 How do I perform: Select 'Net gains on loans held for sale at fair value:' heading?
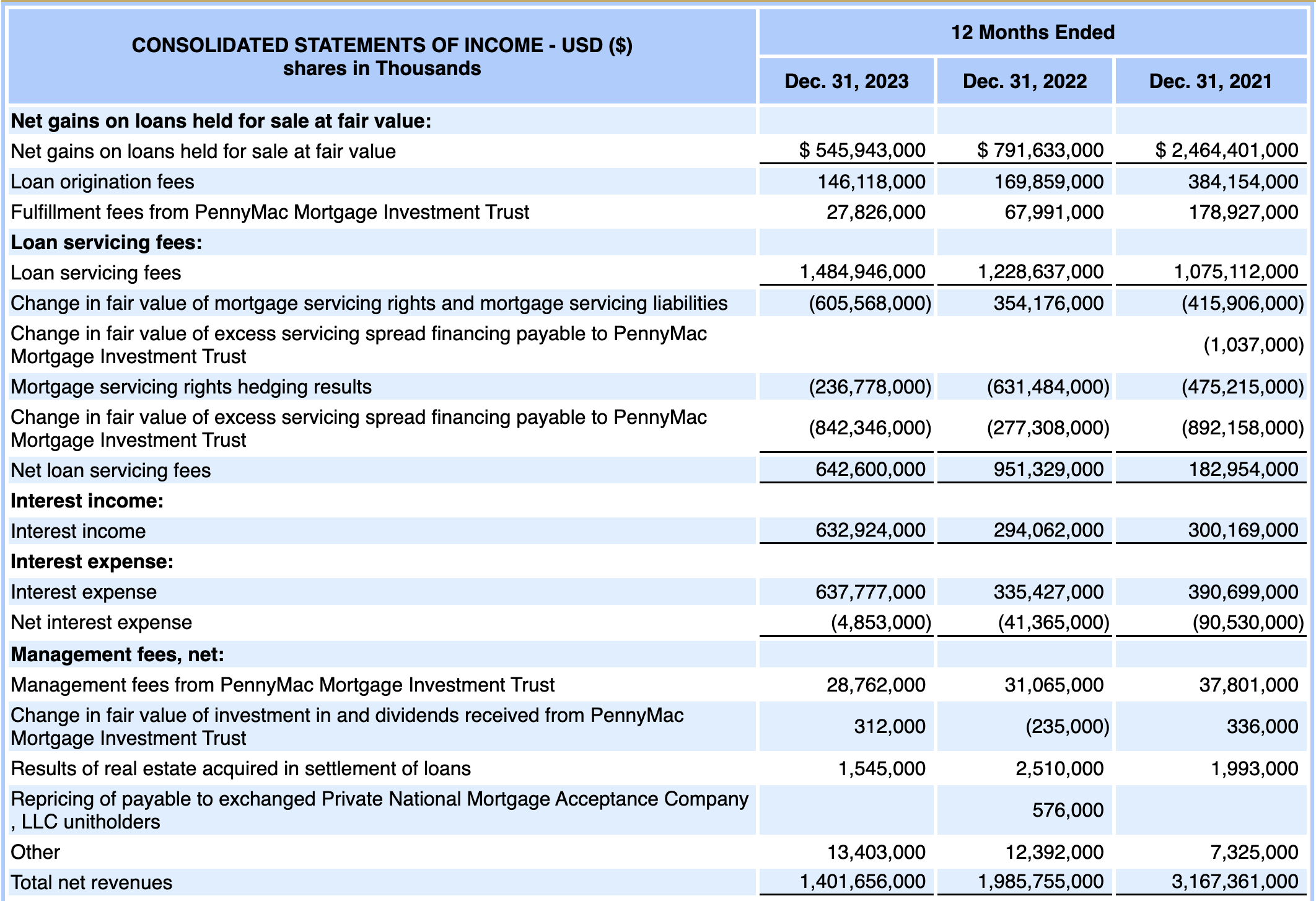point(221,121)
